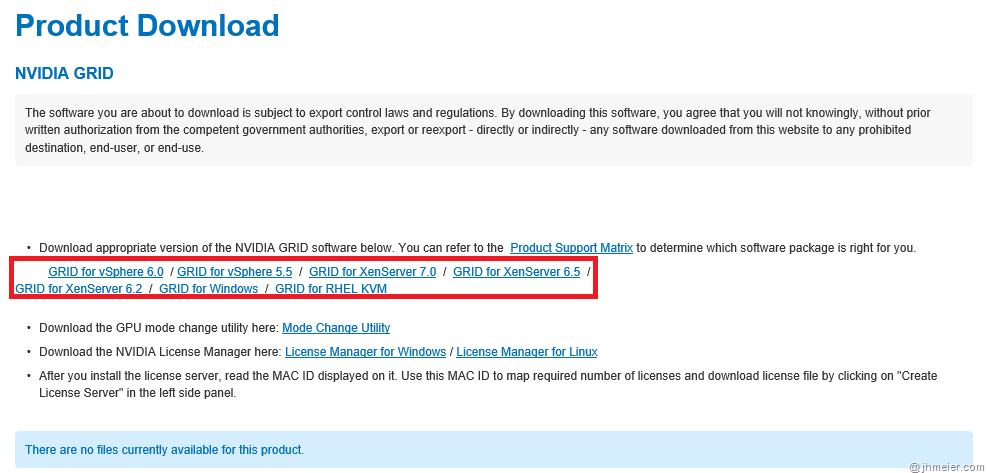Screen dimensions: 987x473
Task: Select GRID for XenServer 7.0 link
Action: coord(372,271)
